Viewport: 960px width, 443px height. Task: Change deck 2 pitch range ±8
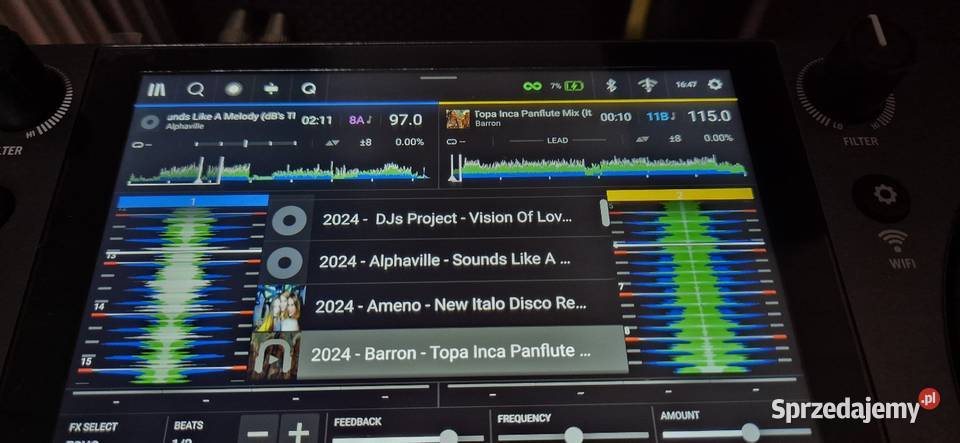[675, 138]
